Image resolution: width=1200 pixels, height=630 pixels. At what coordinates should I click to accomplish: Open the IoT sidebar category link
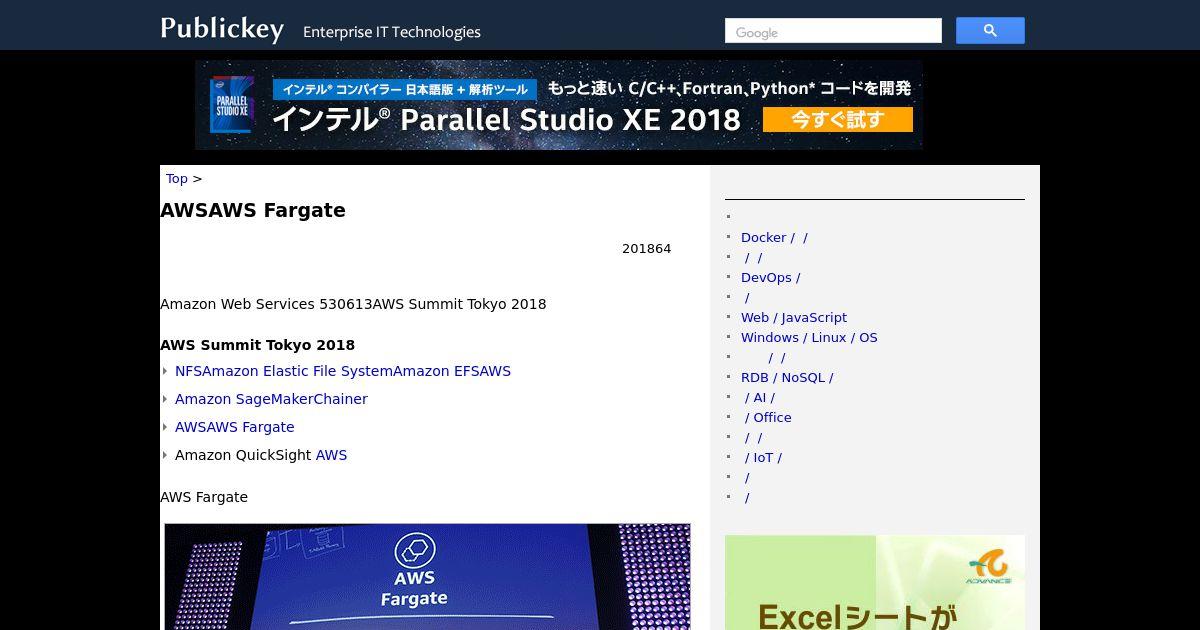[x=763, y=457]
